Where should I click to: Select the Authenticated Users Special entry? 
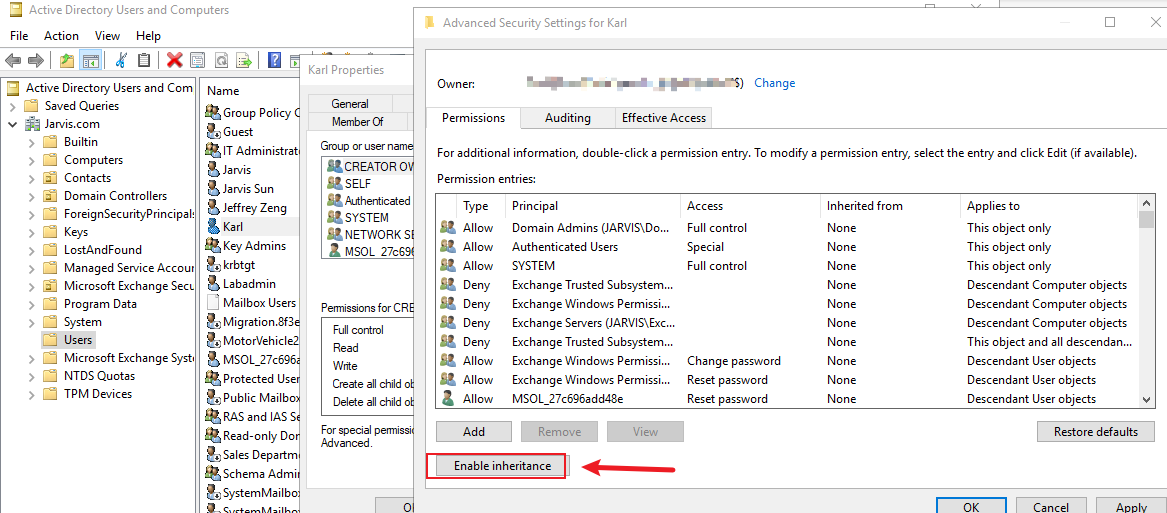pos(787,246)
